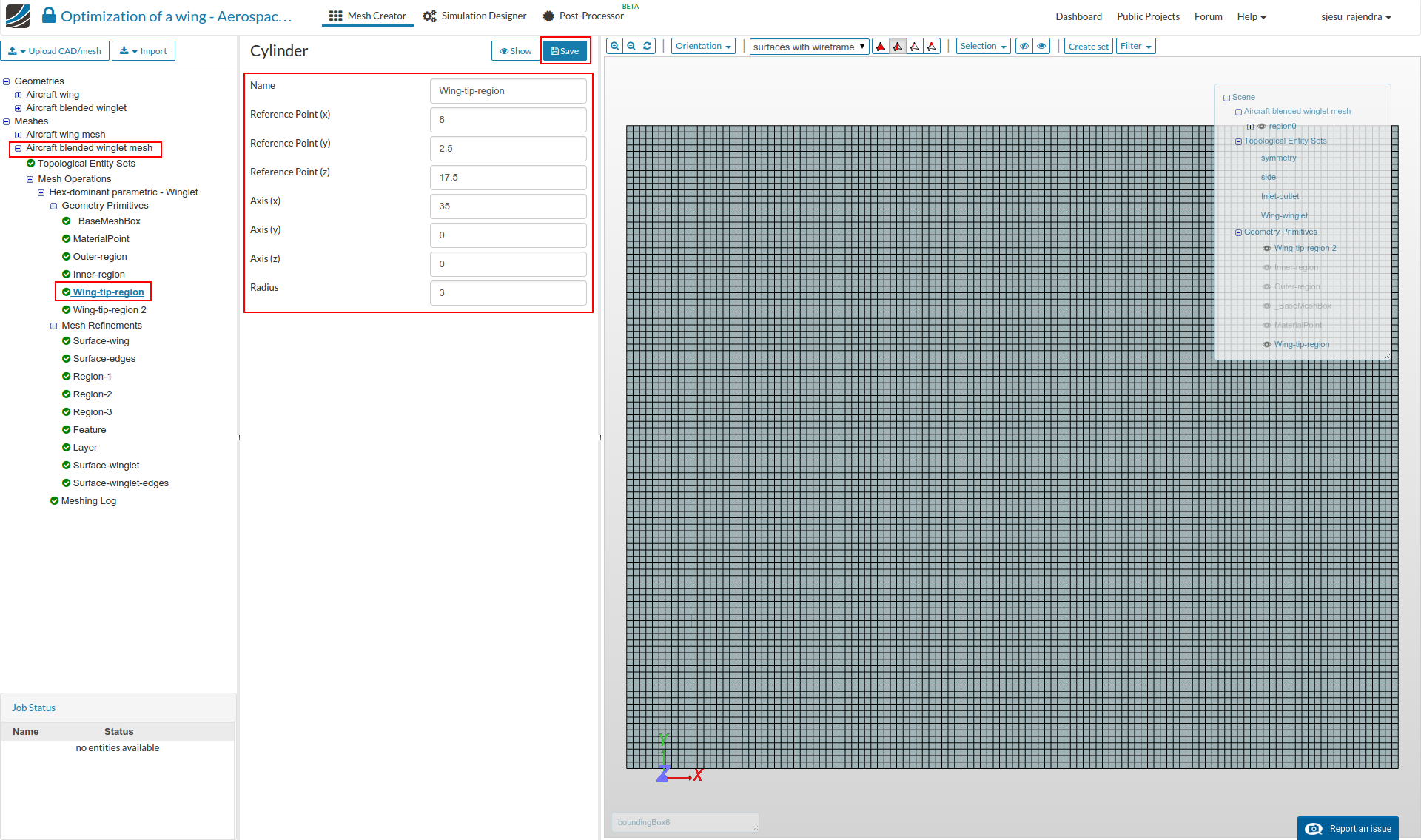Toggle visibility of Wing-tip-region 2 in scene
The height and width of the screenshot is (840, 1421).
pyautogui.click(x=1267, y=249)
